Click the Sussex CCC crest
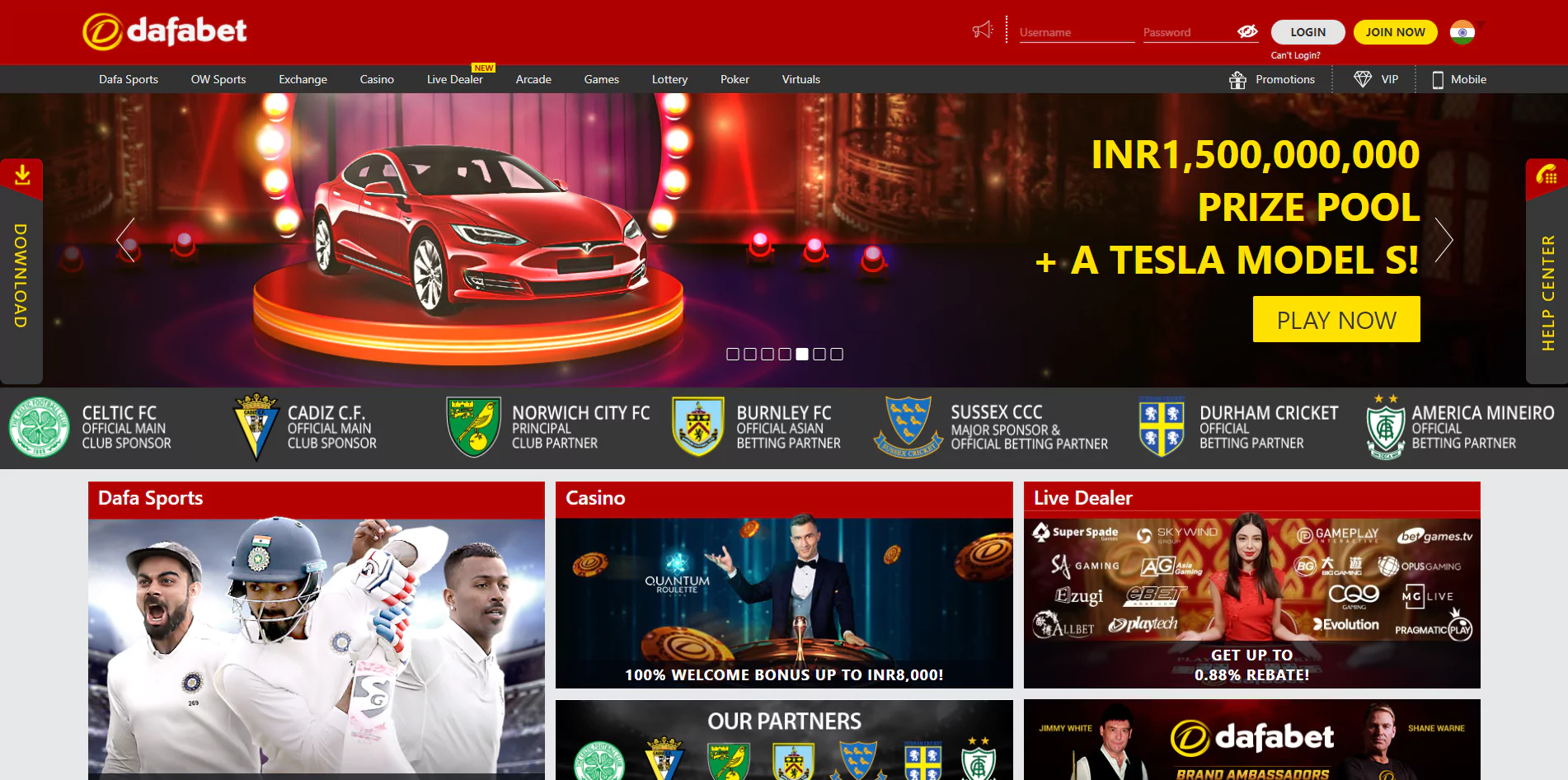Viewport: 1568px width, 780px height. point(908,427)
